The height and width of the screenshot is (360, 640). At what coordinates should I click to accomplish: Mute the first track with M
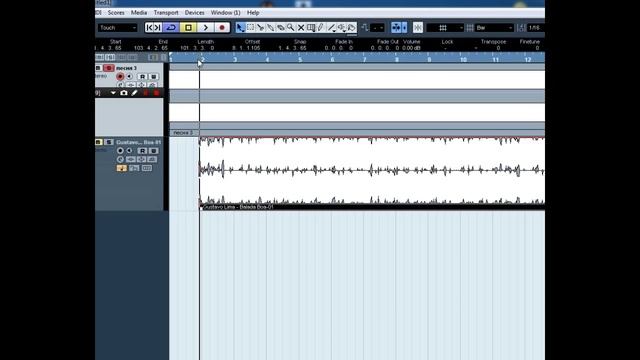point(98,68)
